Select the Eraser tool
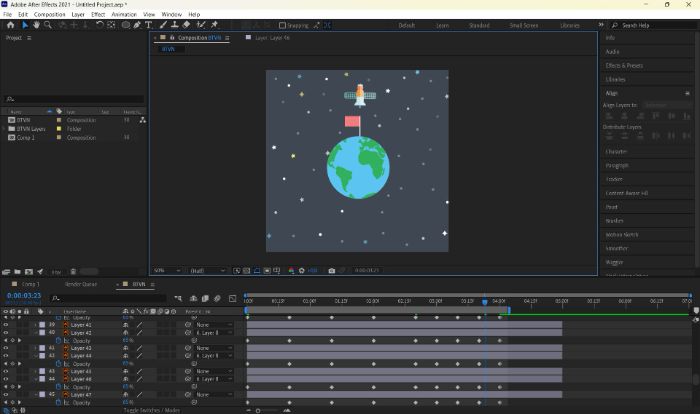The height and width of the screenshot is (414, 700). pyautogui.click(x=187, y=25)
